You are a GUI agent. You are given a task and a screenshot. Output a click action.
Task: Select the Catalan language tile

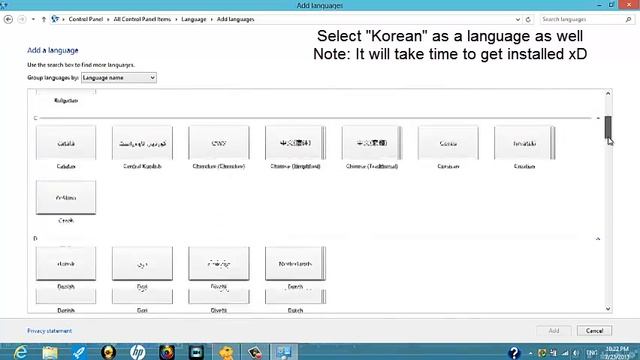tap(66, 147)
